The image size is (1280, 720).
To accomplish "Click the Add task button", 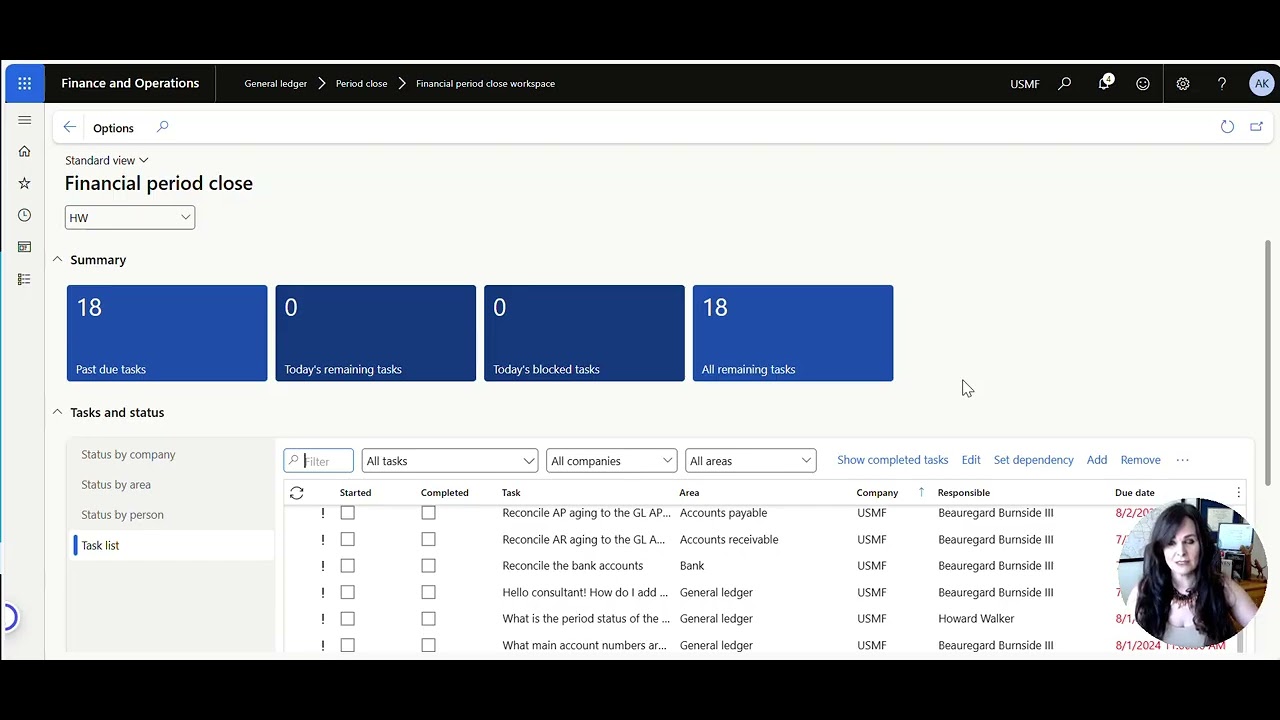I will (x=1097, y=460).
